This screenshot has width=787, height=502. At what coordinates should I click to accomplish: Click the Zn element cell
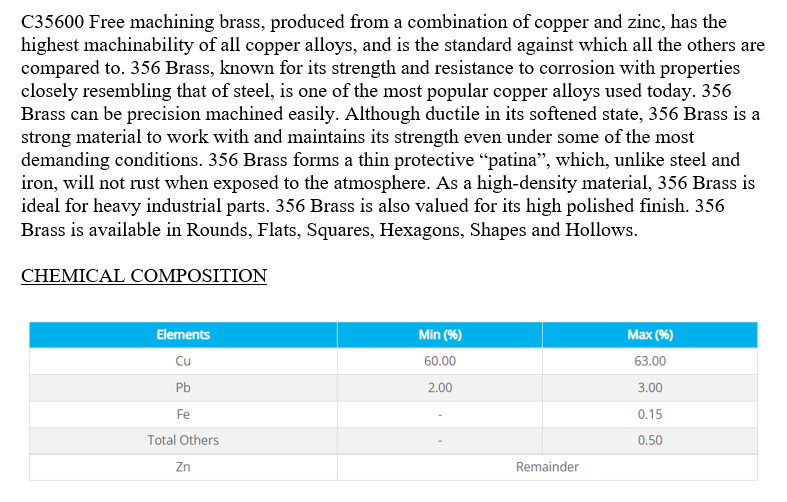click(183, 467)
